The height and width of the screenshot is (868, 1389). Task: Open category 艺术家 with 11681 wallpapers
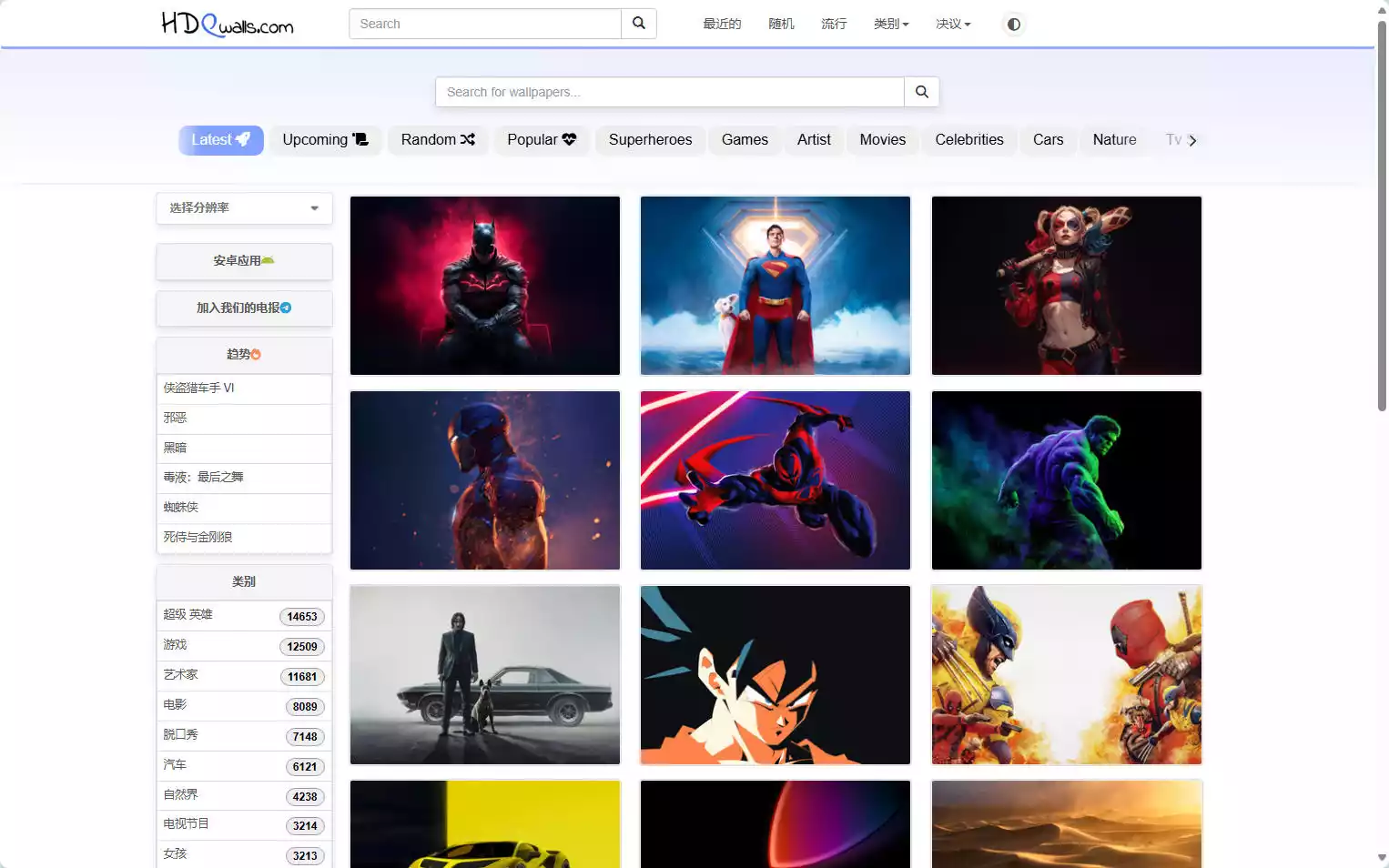[244, 676]
